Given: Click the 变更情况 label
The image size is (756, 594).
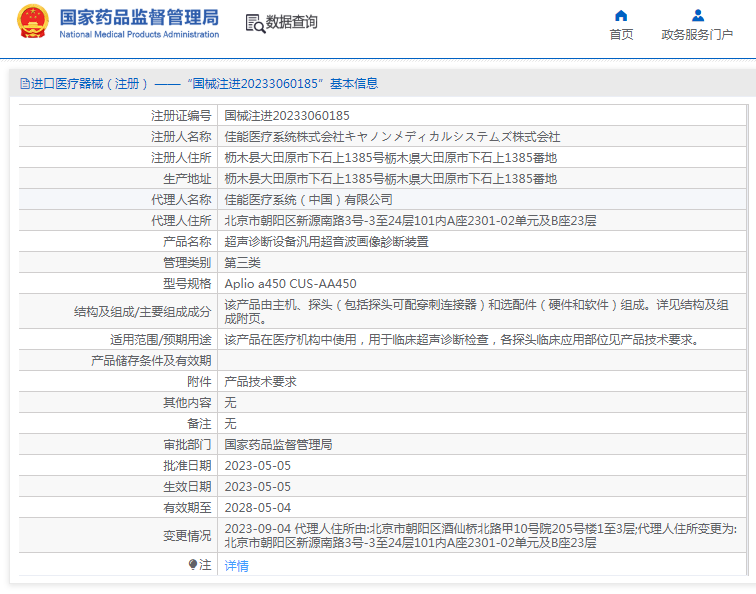Looking at the screenshot, I should [x=187, y=536].
